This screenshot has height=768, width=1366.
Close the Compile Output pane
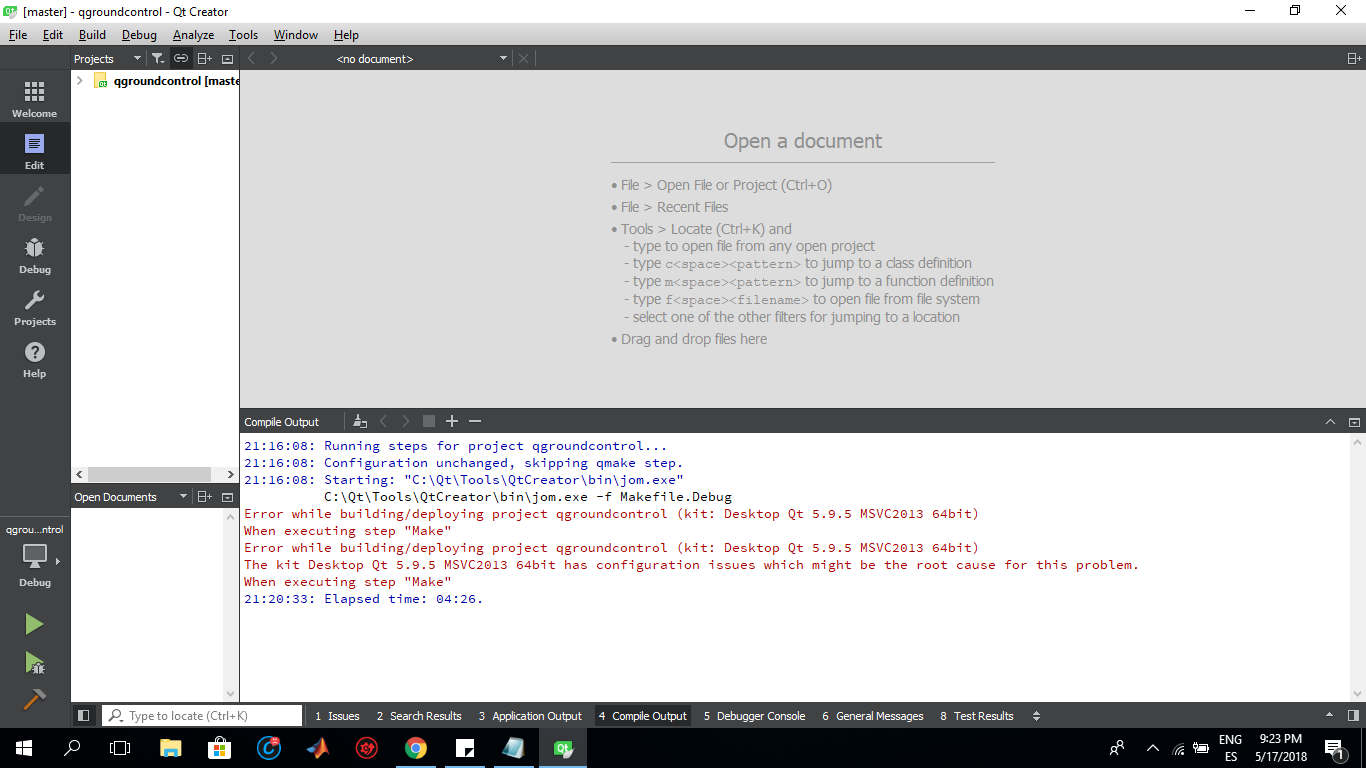pyautogui.click(x=1354, y=422)
